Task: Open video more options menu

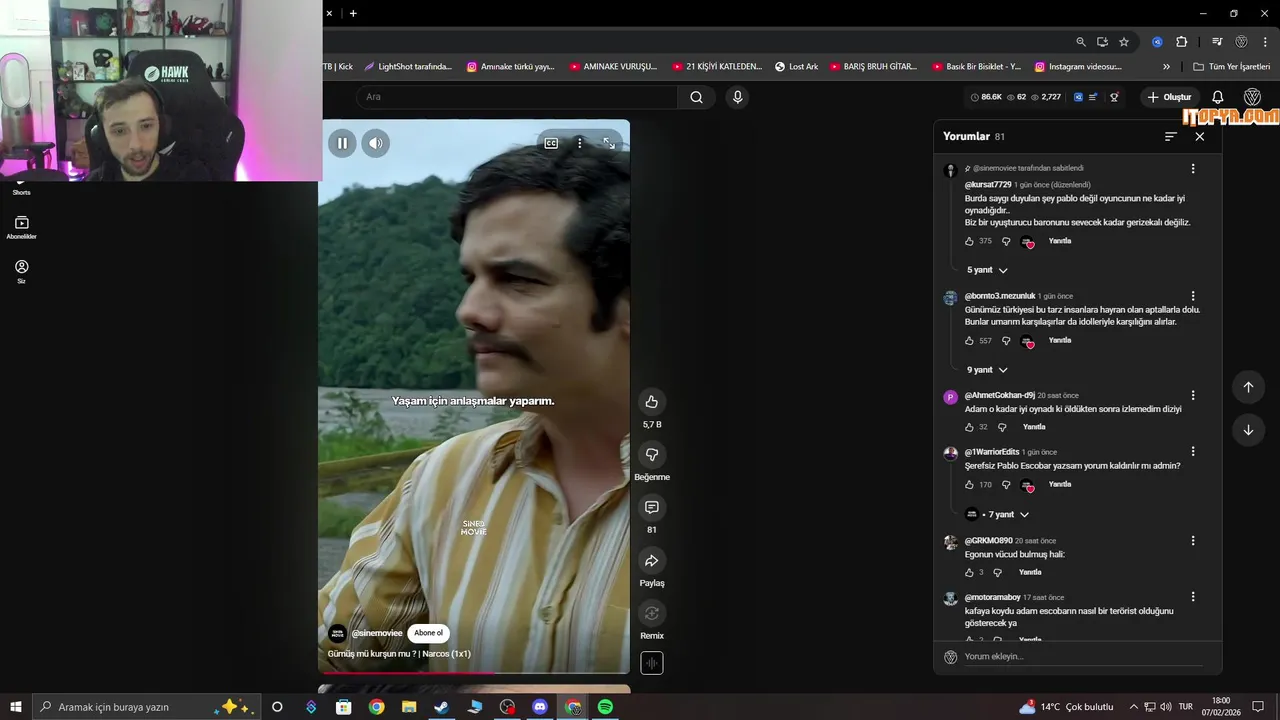Action: [579, 143]
